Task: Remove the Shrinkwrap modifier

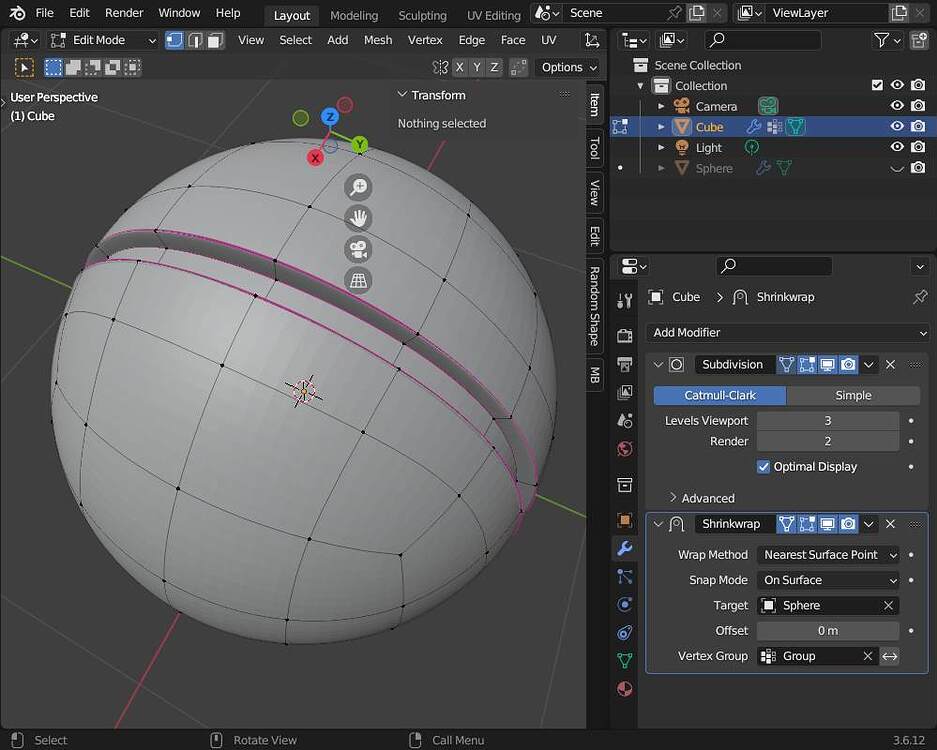Action: (890, 524)
